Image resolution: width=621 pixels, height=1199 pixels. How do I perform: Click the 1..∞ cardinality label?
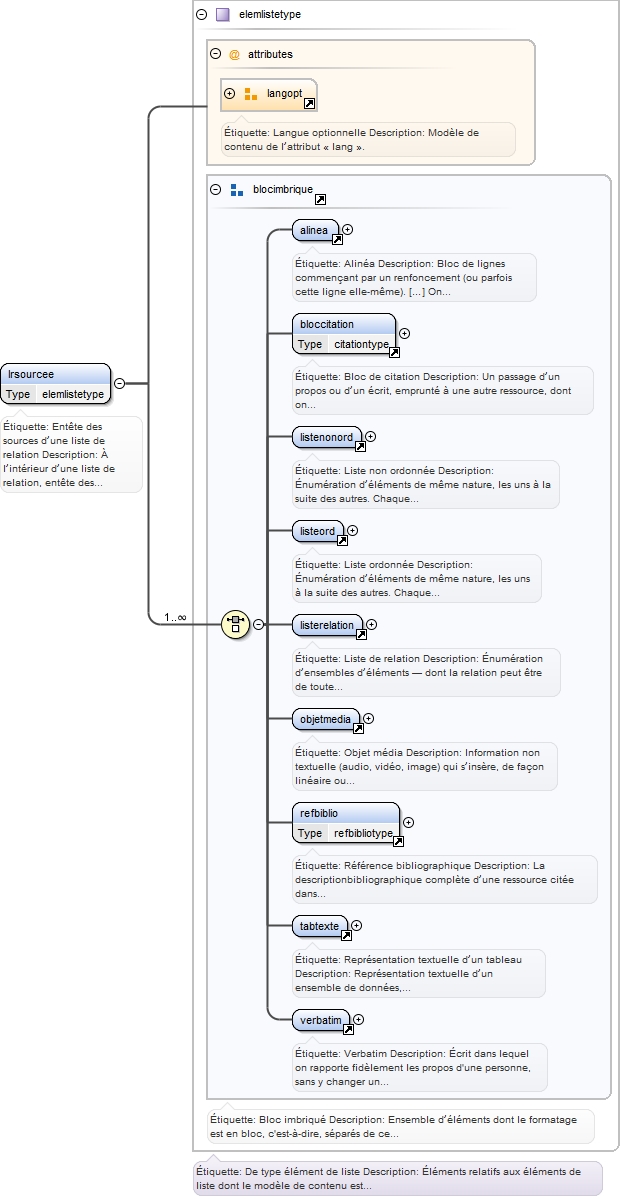pyautogui.click(x=175, y=617)
